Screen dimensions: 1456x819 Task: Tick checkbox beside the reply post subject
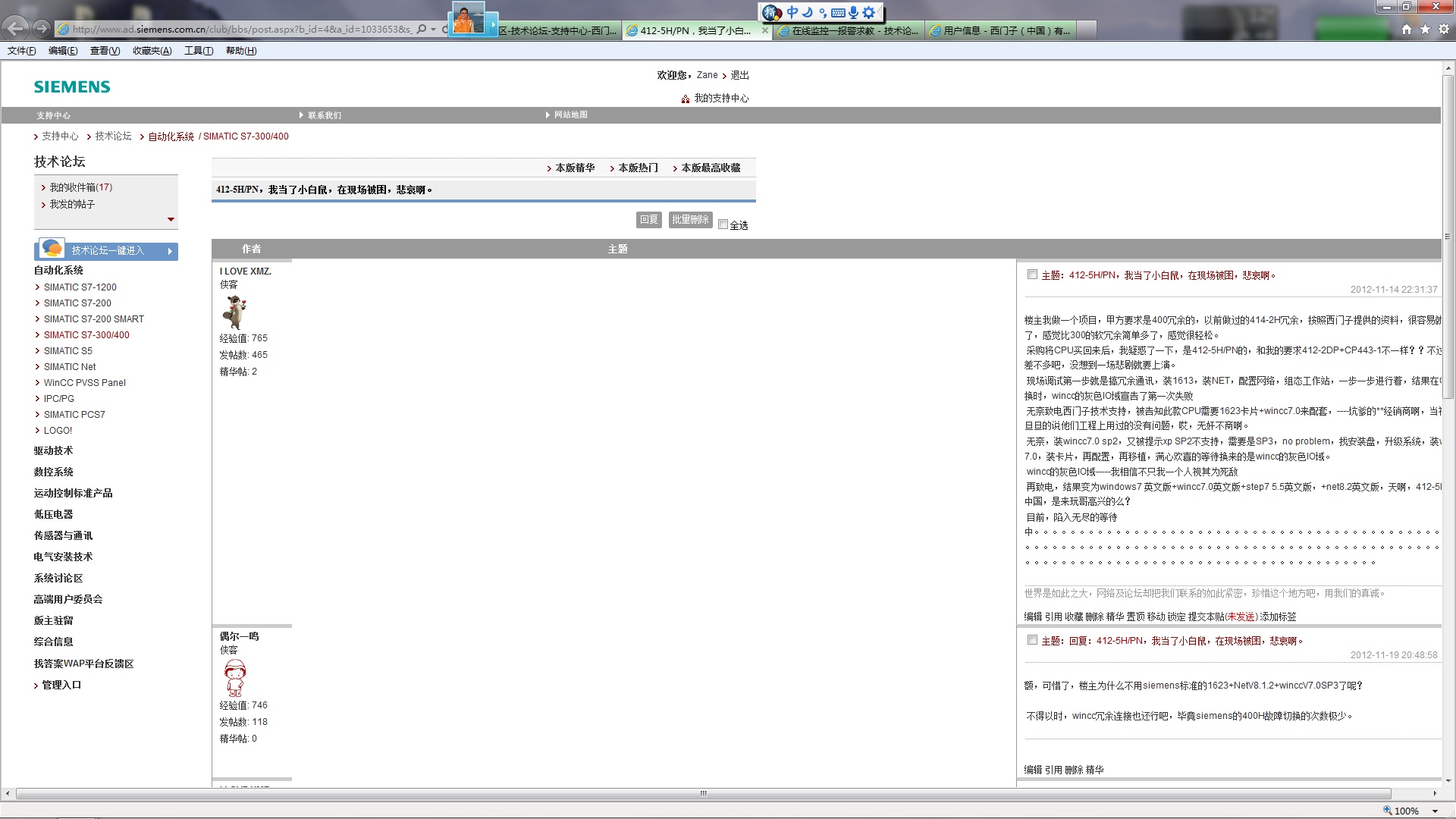click(1032, 640)
